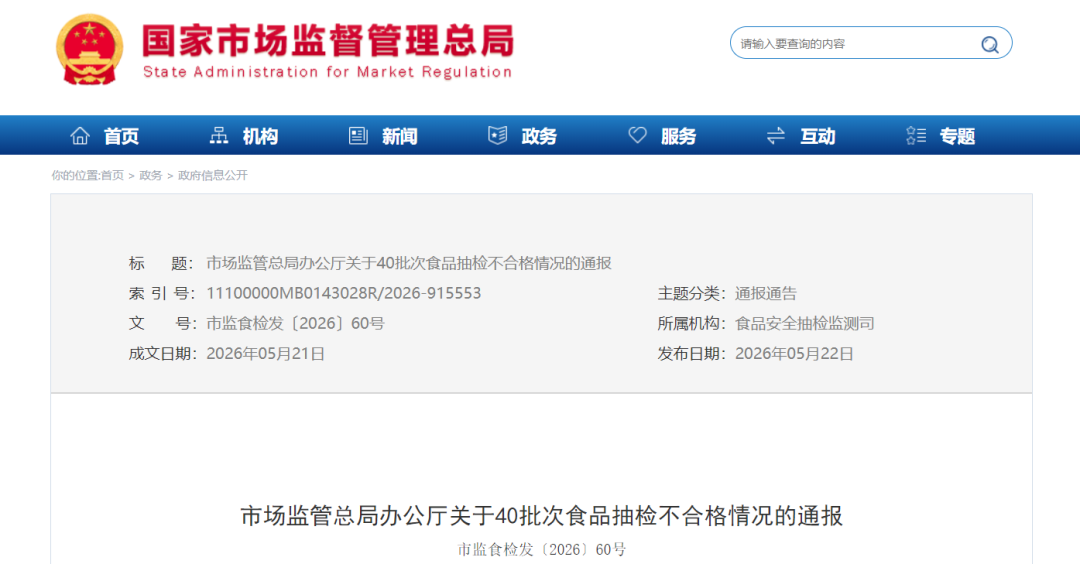
Task: Click document number 市监食检发〔2026〕60号 in table
Action: click(x=295, y=324)
